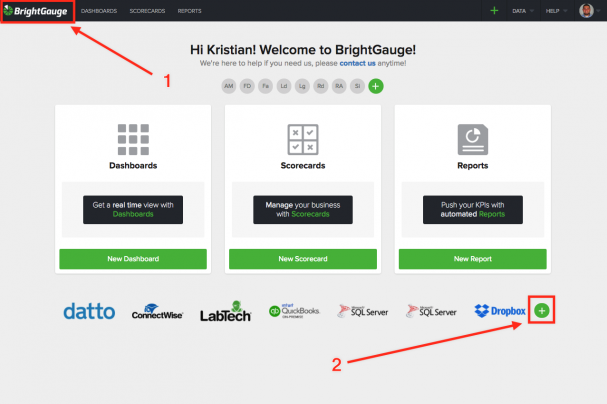Expand the DATA dropdown menu
Screen dimensions: 607x404
pos(521,11)
